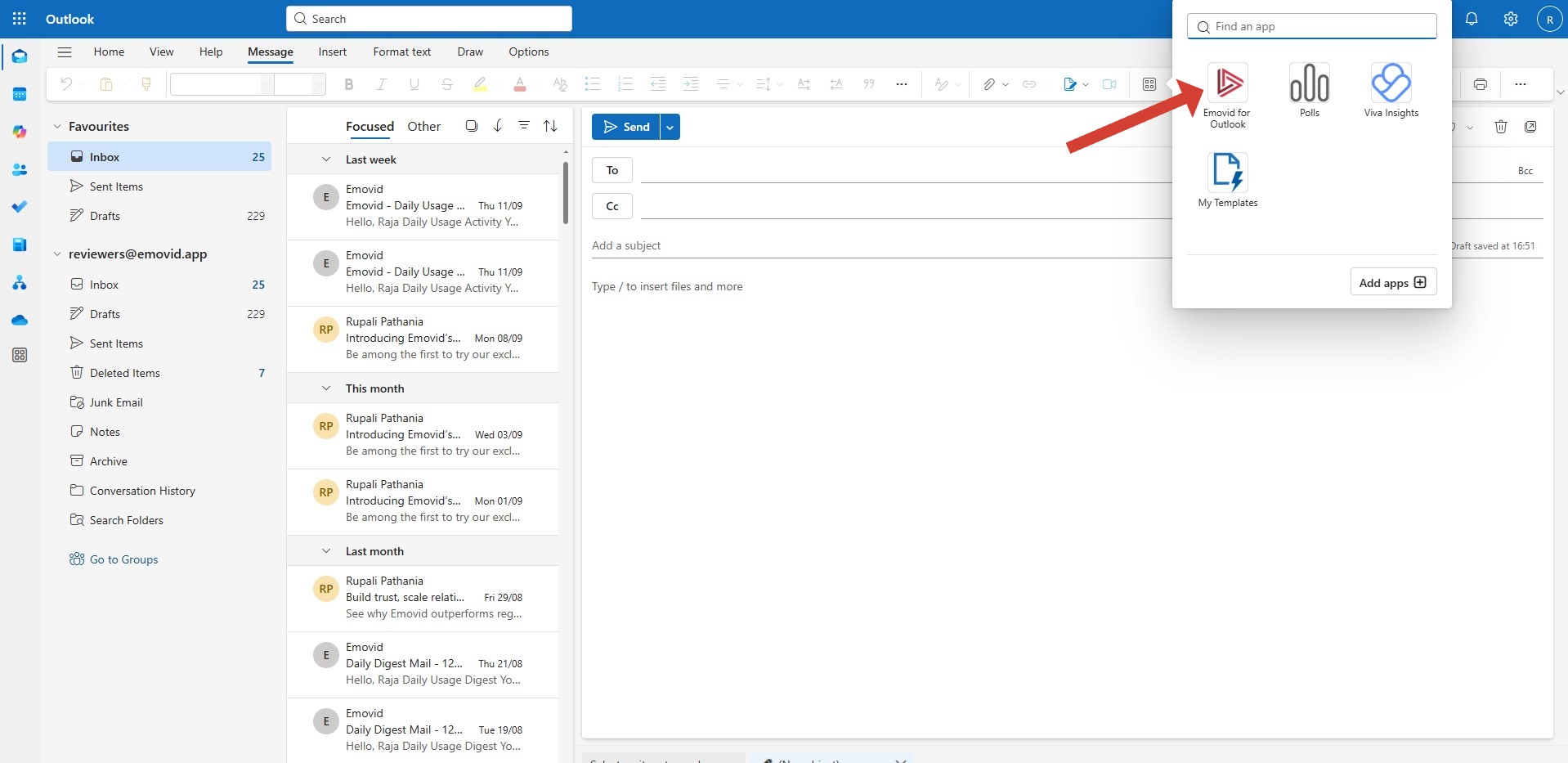
Task: Select the Format Painter tool
Action: point(146,83)
